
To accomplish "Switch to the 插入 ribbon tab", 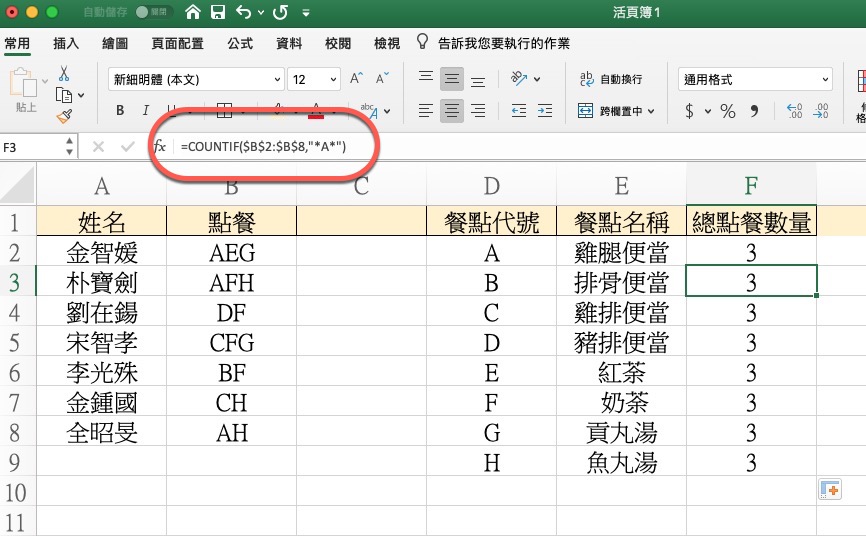I will point(66,44).
